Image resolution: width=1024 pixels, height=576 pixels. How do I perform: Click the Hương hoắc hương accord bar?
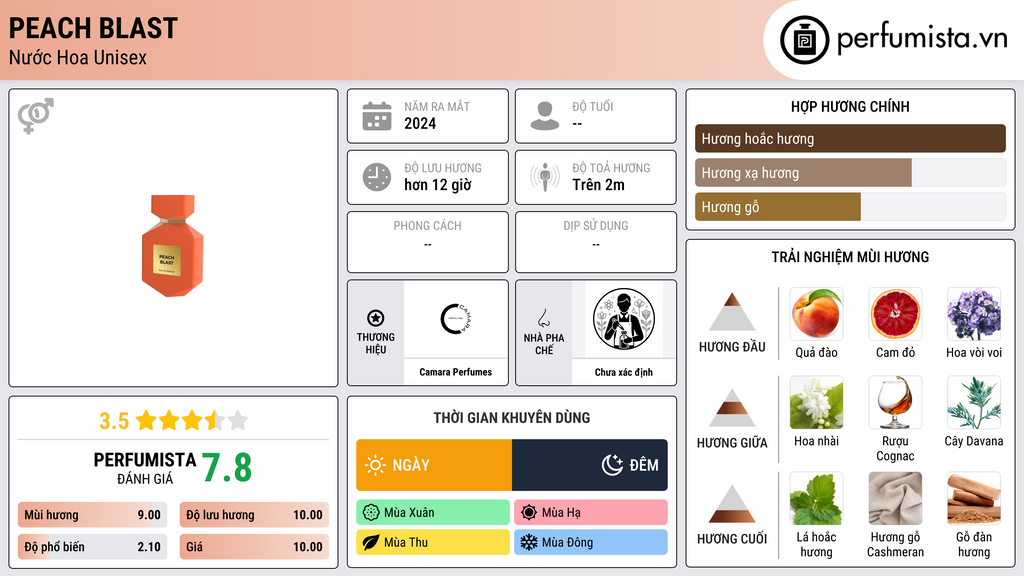click(850, 138)
